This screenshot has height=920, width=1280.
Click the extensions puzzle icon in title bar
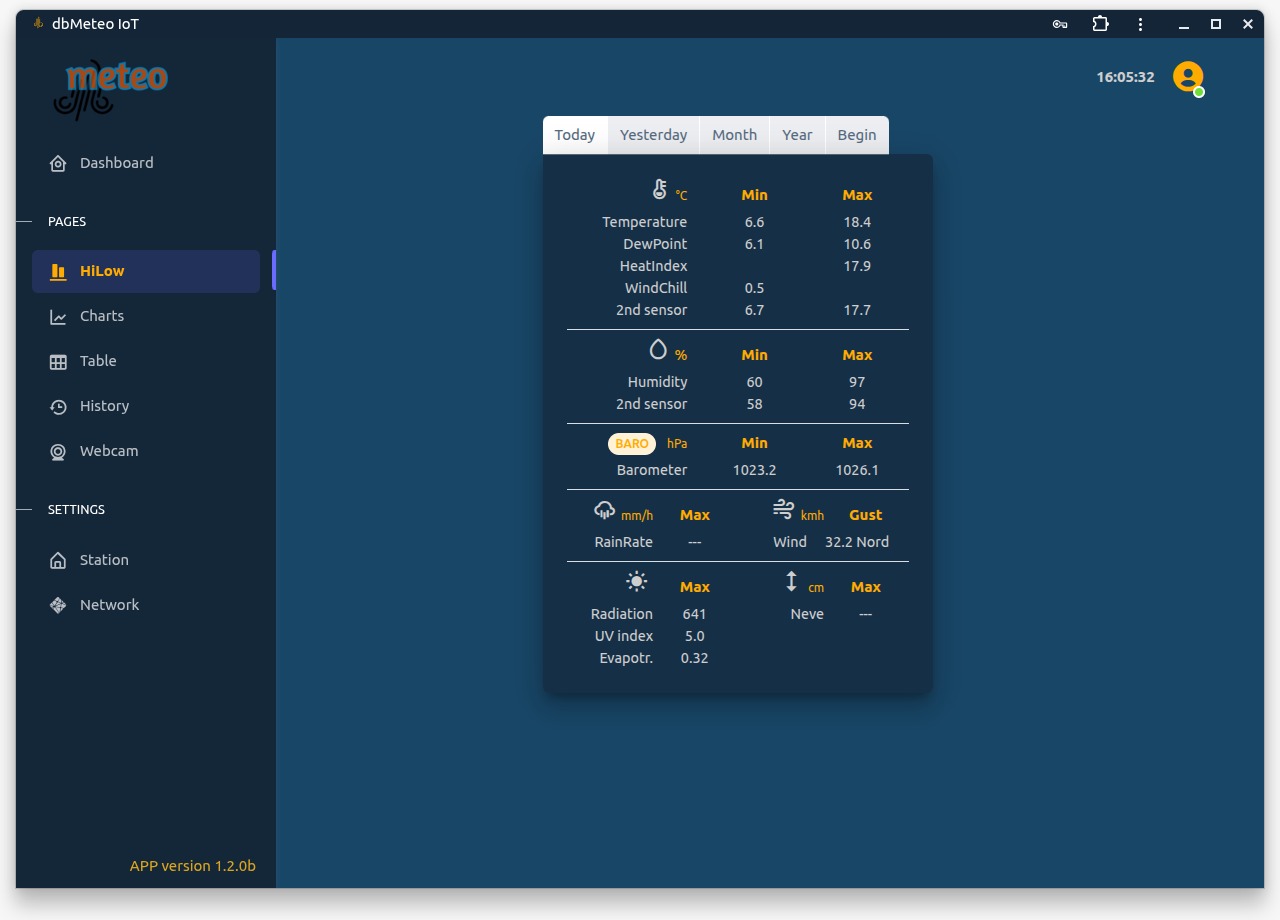point(1100,24)
